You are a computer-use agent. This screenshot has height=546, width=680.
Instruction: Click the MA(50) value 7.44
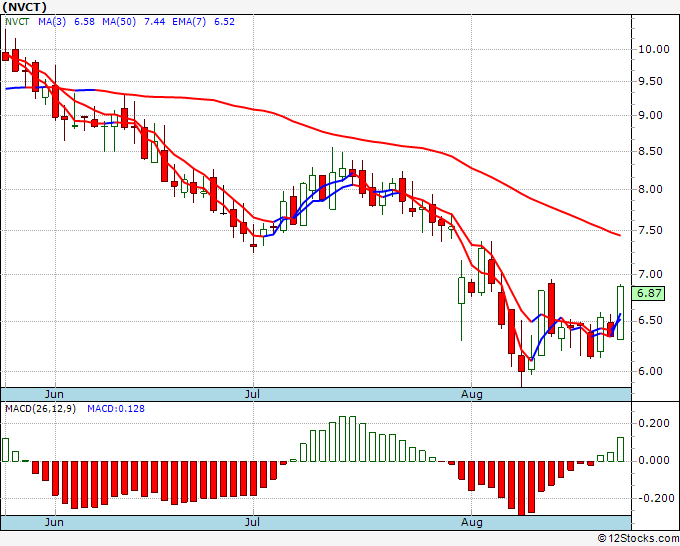(x=154, y=22)
